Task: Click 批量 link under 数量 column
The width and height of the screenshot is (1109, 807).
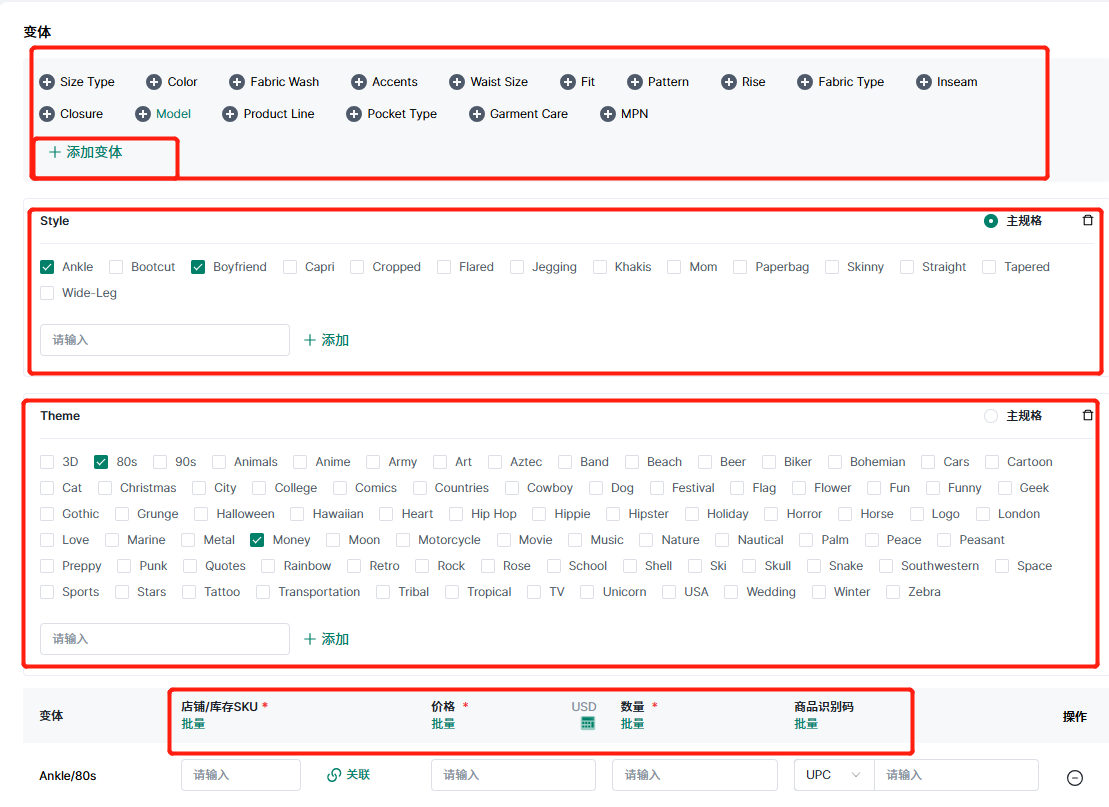Action: pyautogui.click(x=632, y=724)
